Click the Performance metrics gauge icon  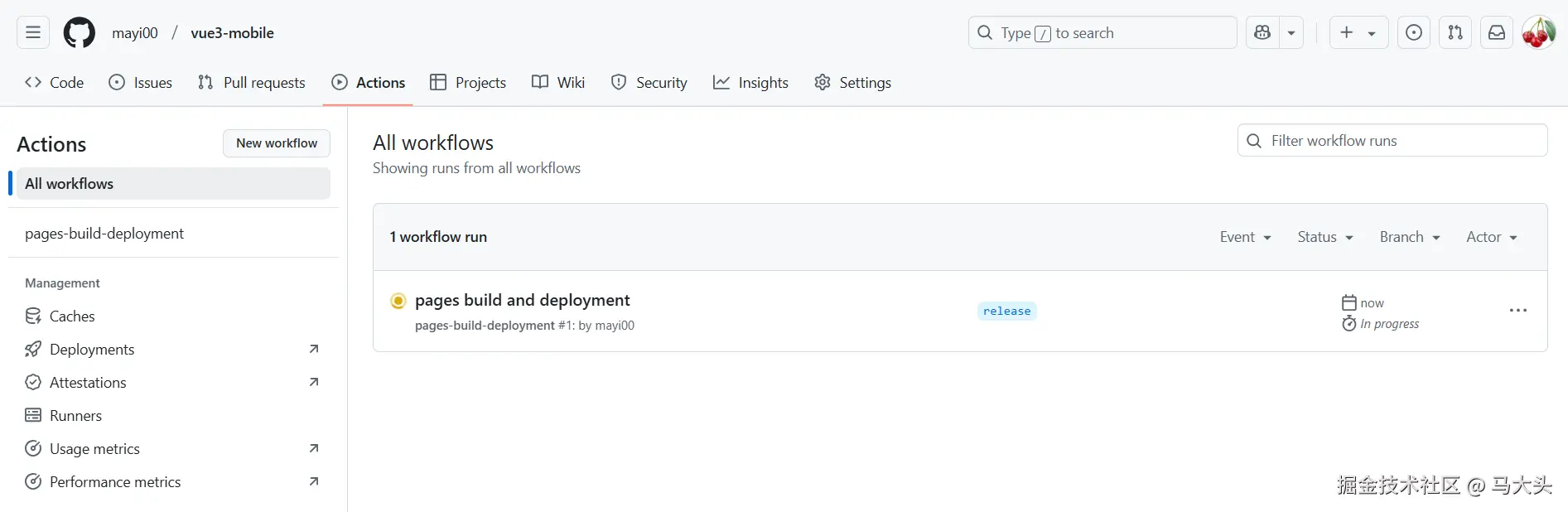(33, 481)
